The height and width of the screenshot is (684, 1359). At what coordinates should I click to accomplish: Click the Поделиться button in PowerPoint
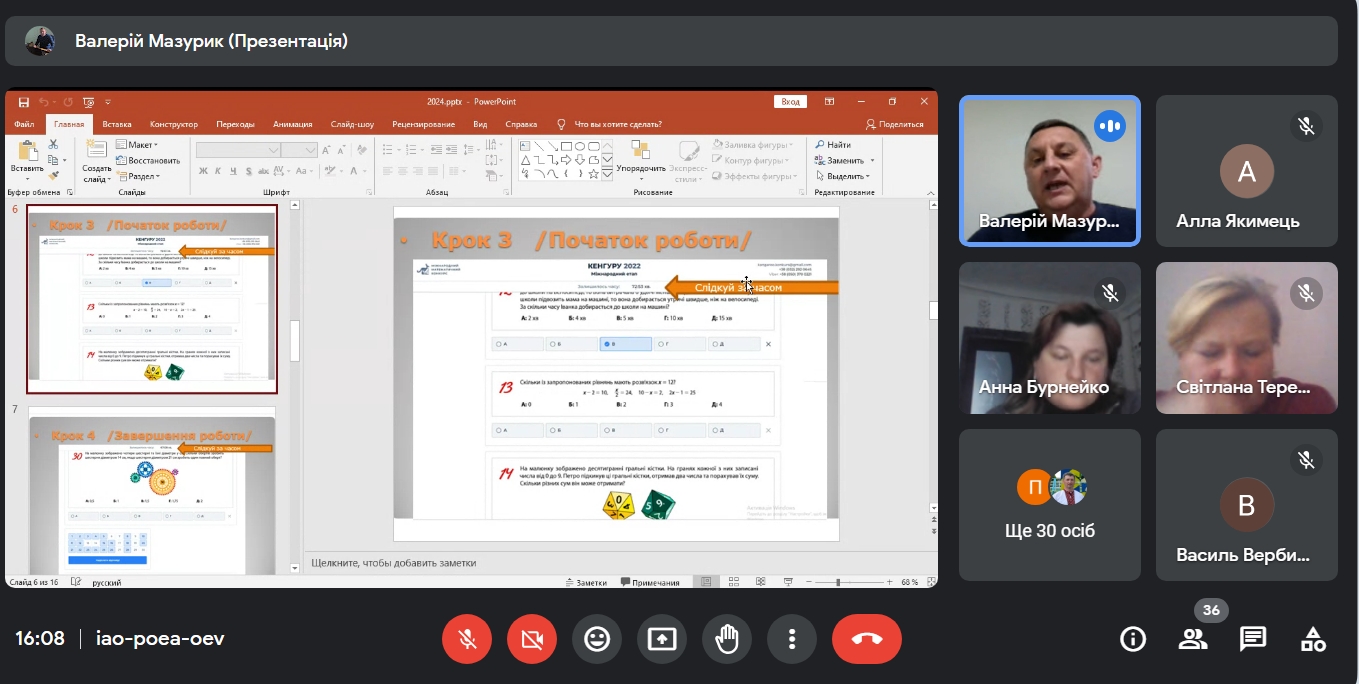point(895,125)
